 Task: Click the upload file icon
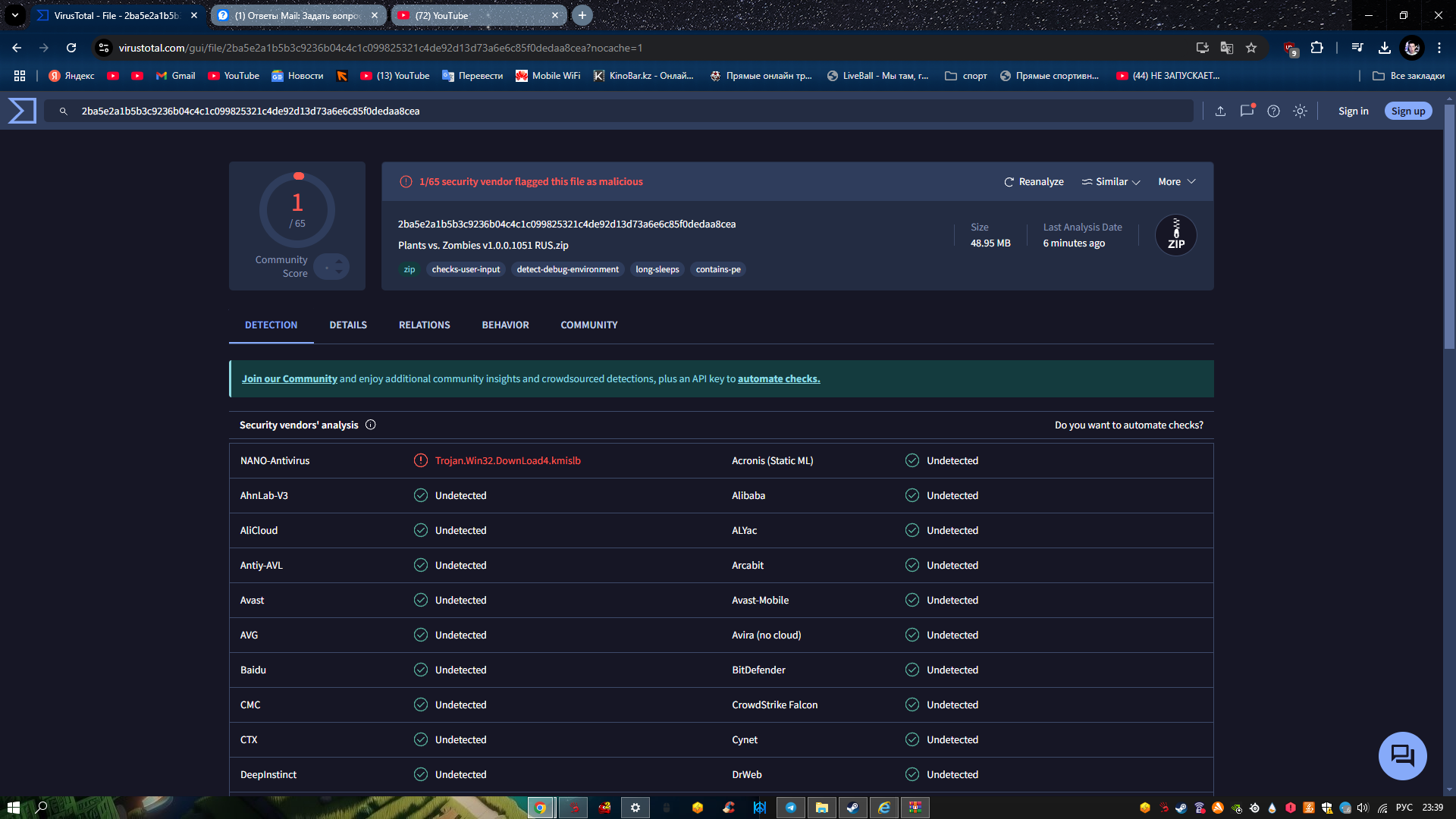coord(1220,111)
